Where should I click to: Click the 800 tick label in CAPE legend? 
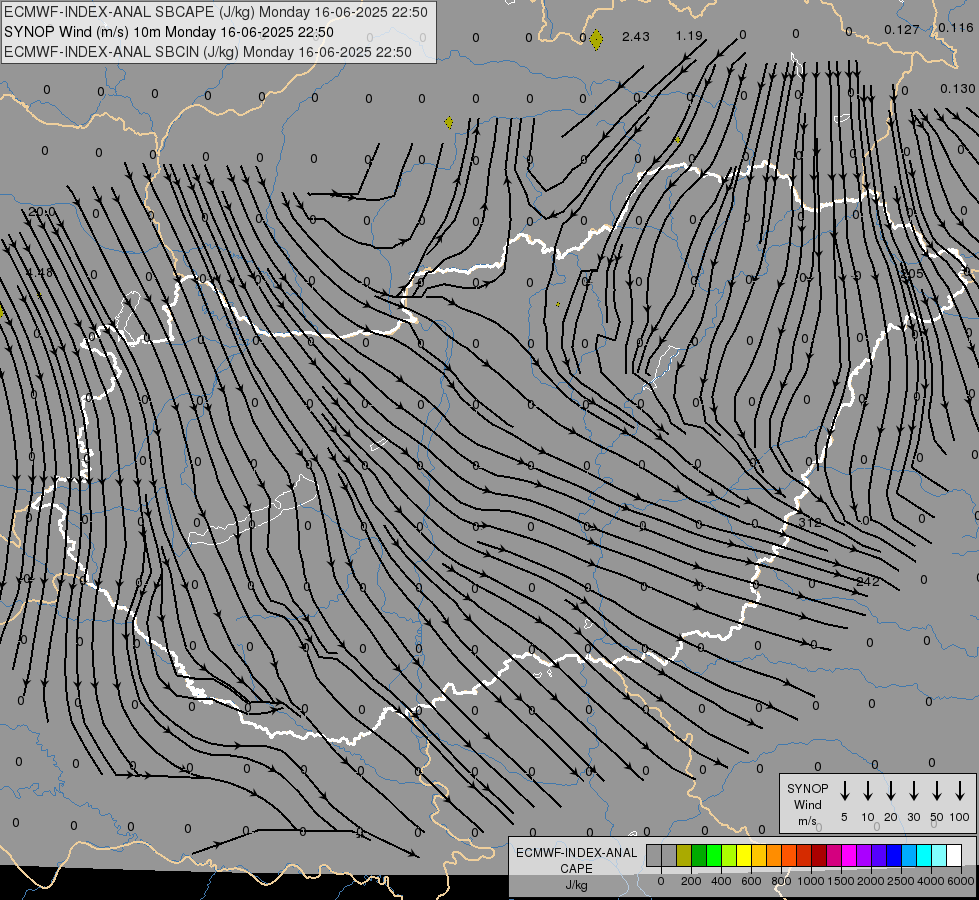pos(781,881)
